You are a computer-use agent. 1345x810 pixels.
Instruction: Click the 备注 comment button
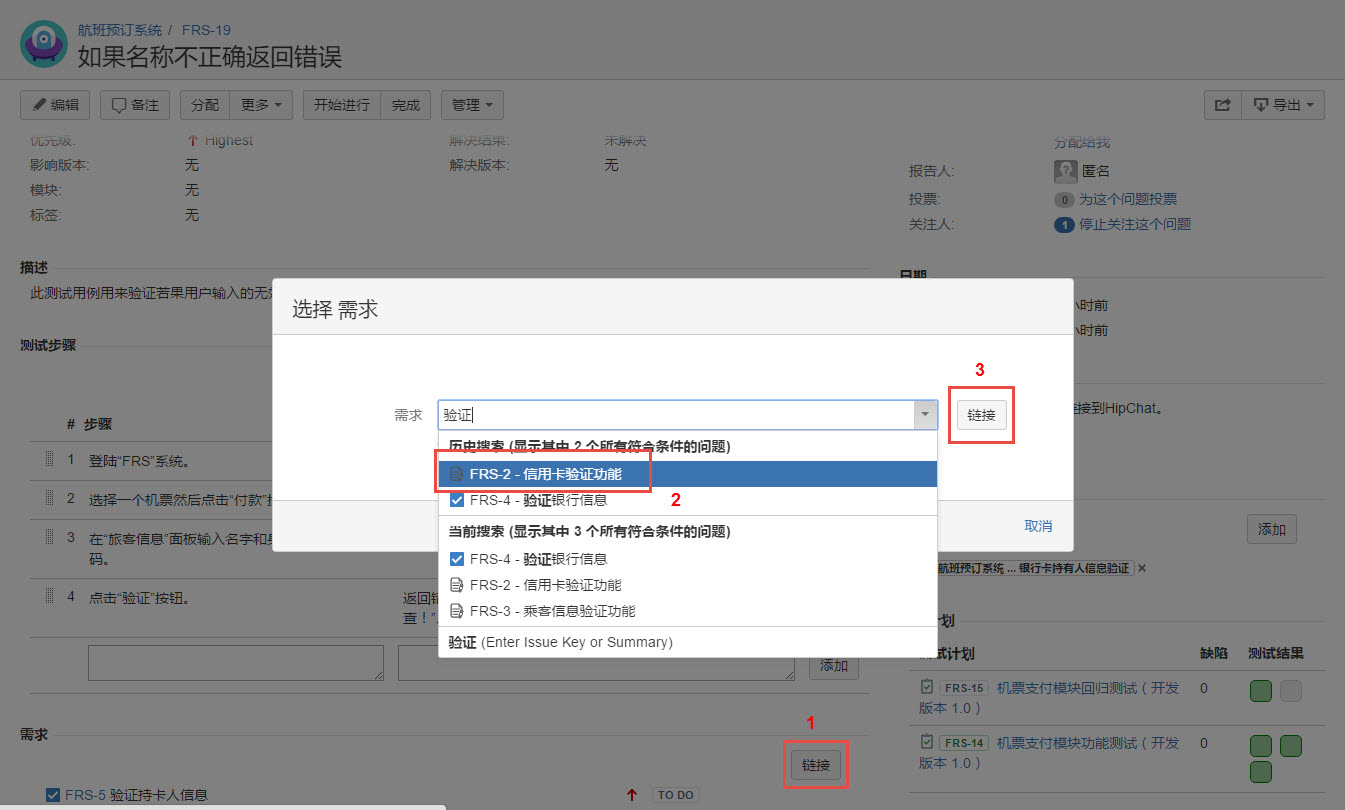coord(135,105)
